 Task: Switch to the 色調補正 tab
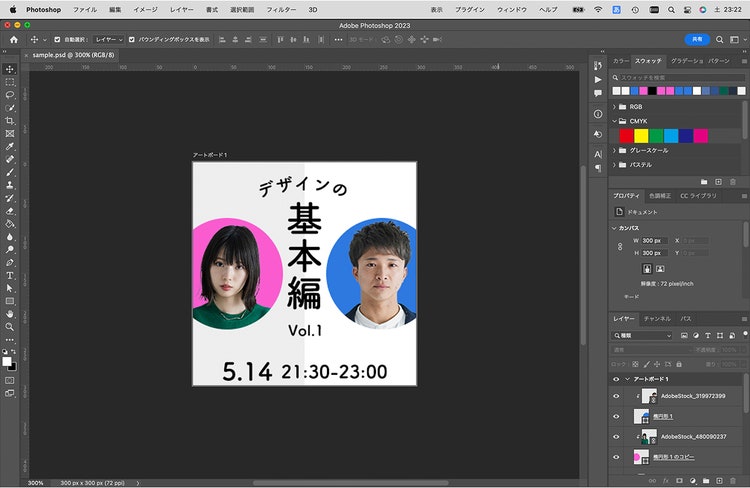tap(660, 196)
